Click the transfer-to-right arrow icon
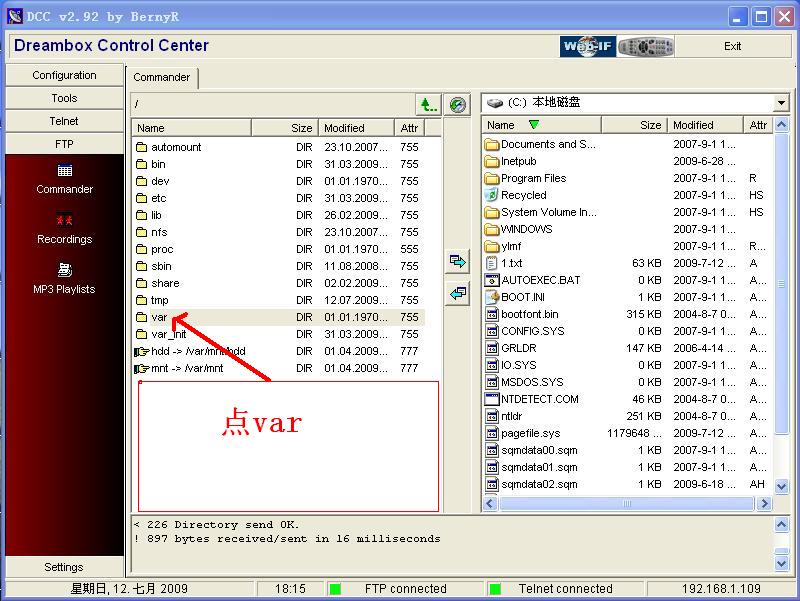The height and width of the screenshot is (601, 800). pyautogui.click(x=458, y=262)
